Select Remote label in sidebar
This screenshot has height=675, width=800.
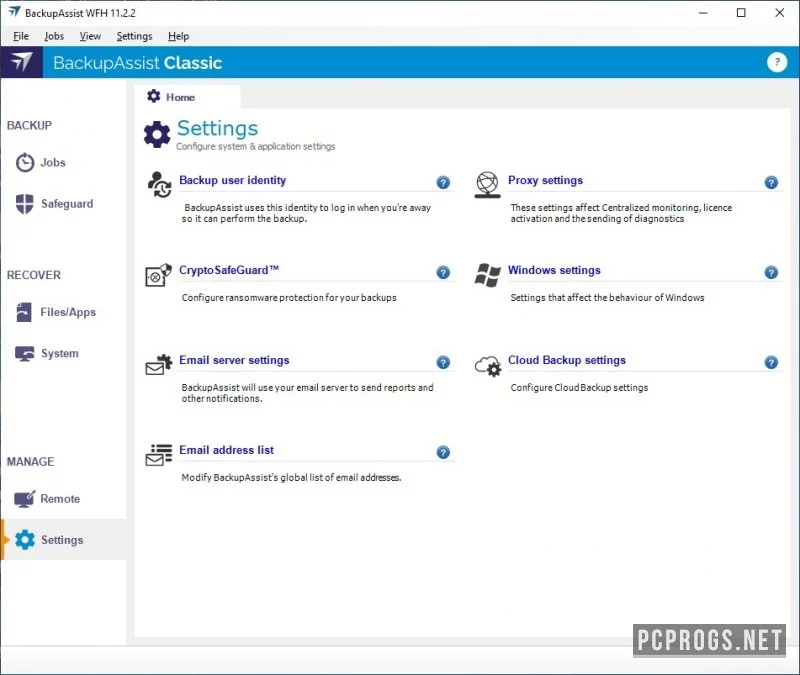[60, 499]
